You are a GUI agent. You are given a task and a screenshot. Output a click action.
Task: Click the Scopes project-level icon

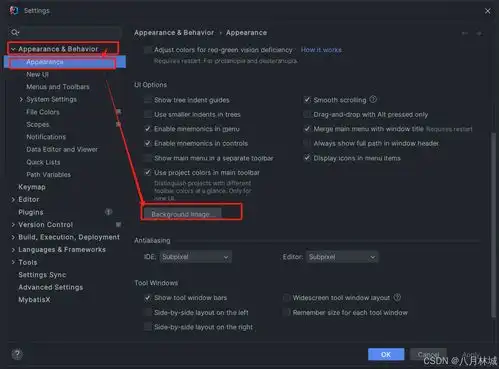click(x=118, y=124)
